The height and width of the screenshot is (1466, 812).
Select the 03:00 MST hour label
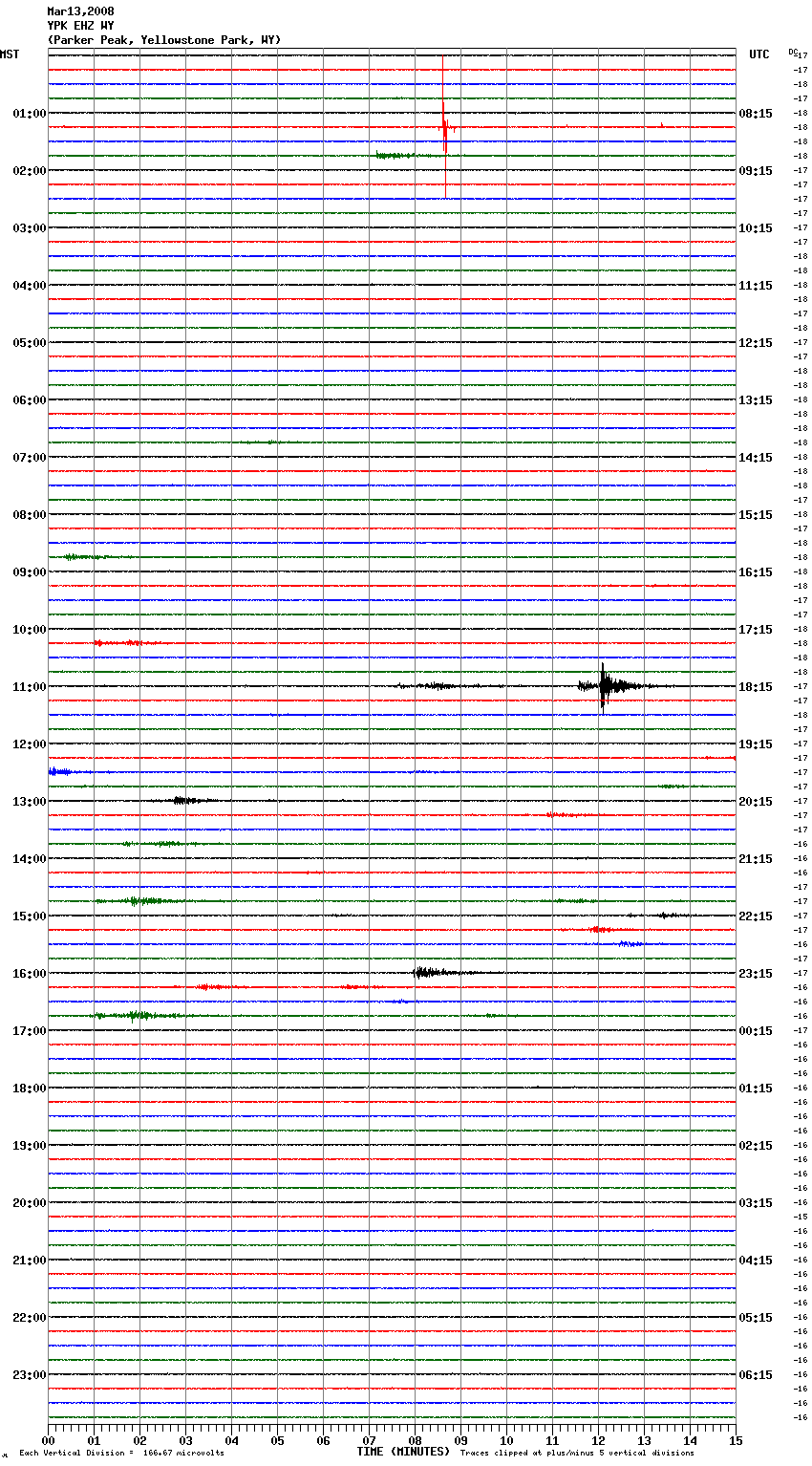[30, 228]
